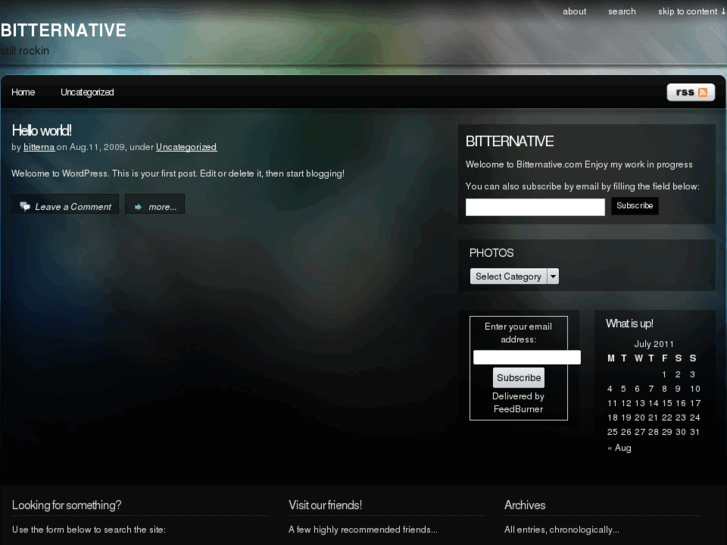Click the grey FeedBurner Subscribe button
This screenshot has width=727, height=545.
(x=518, y=378)
